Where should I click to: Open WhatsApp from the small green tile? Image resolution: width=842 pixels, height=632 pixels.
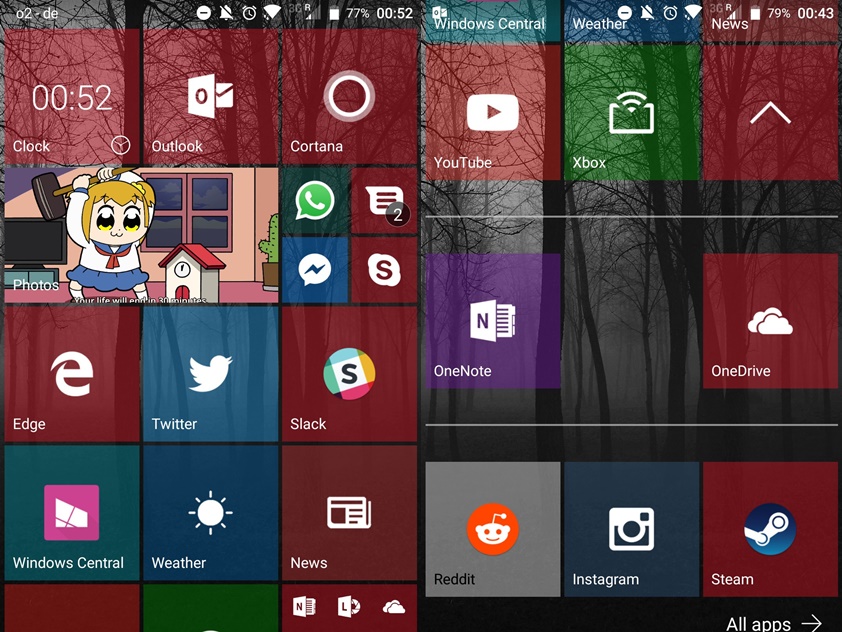315,201
